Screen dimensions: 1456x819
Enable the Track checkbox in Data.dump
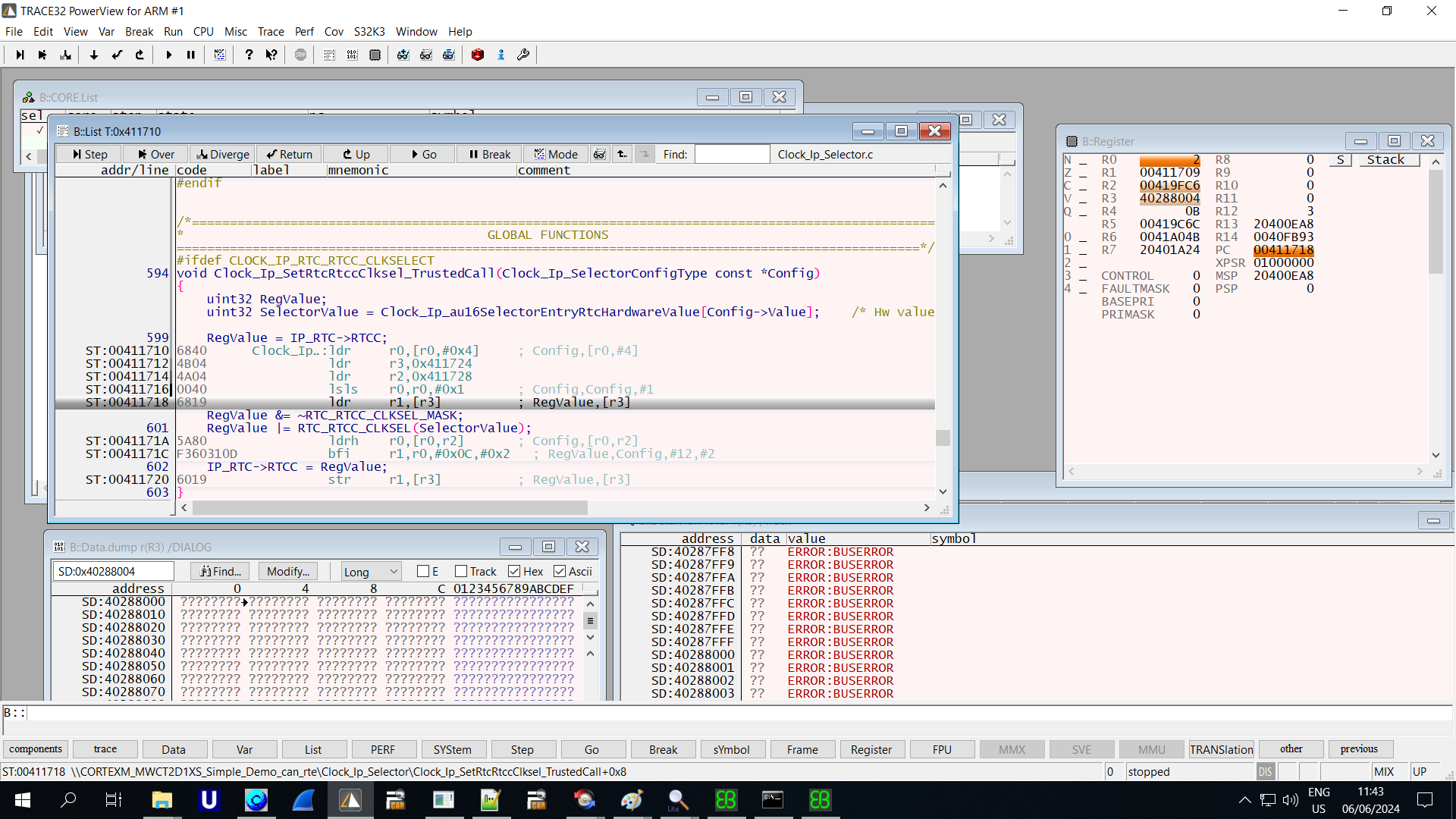[461, 571]
